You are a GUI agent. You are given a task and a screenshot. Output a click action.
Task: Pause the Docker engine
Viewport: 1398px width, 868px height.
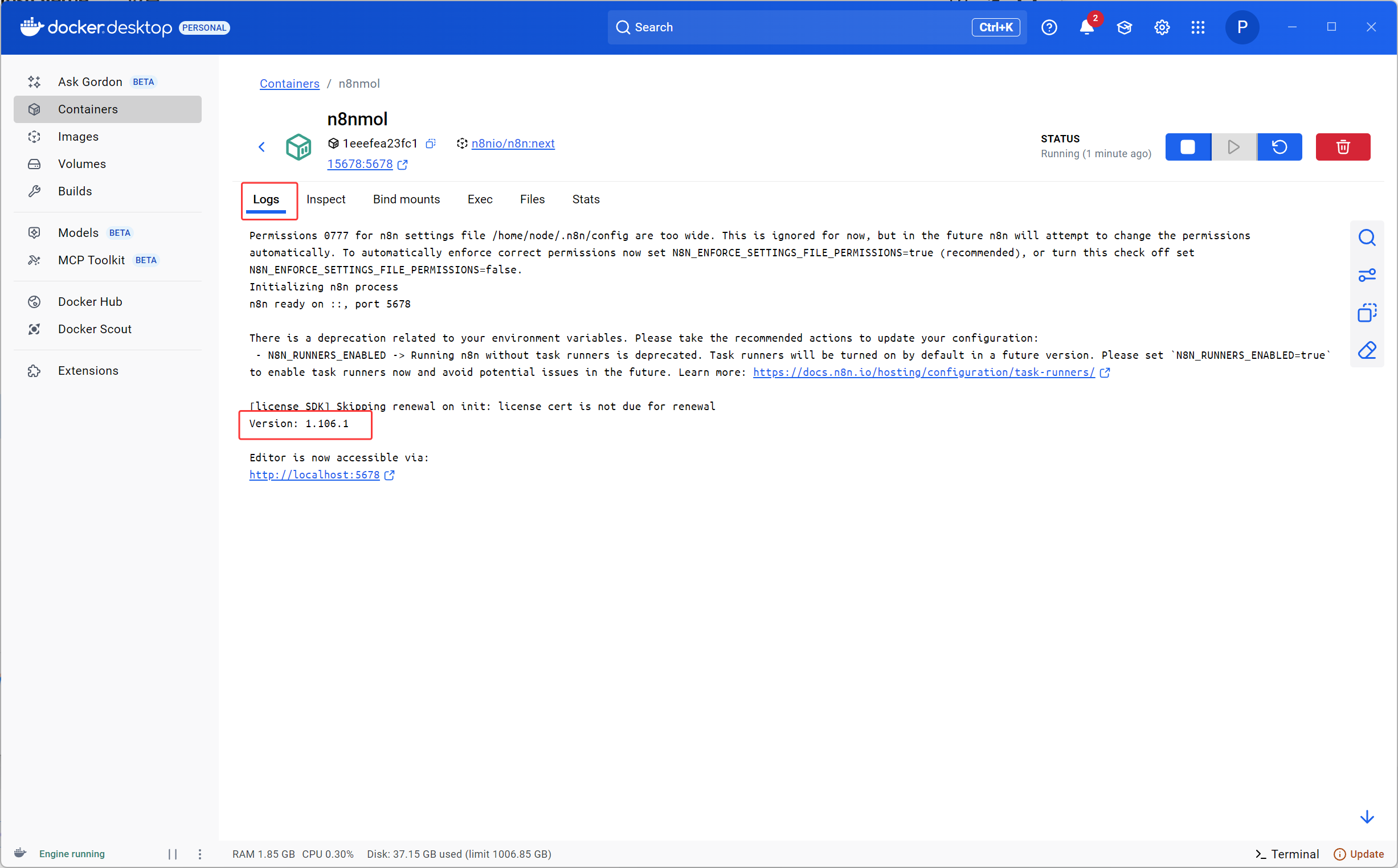(172, 854)
